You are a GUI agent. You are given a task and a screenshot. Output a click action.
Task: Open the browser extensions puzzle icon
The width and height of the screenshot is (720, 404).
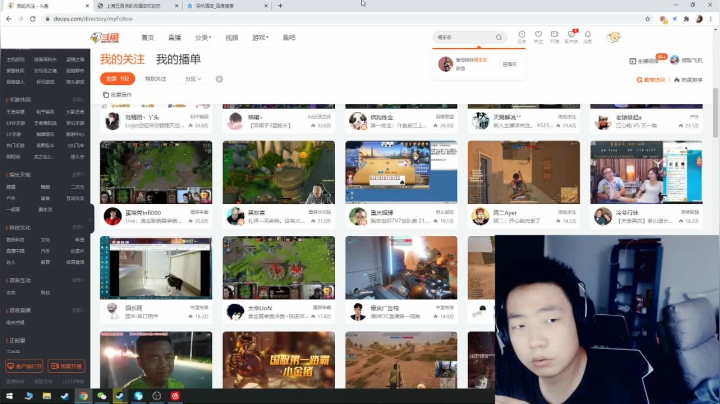tap(686, 19)
